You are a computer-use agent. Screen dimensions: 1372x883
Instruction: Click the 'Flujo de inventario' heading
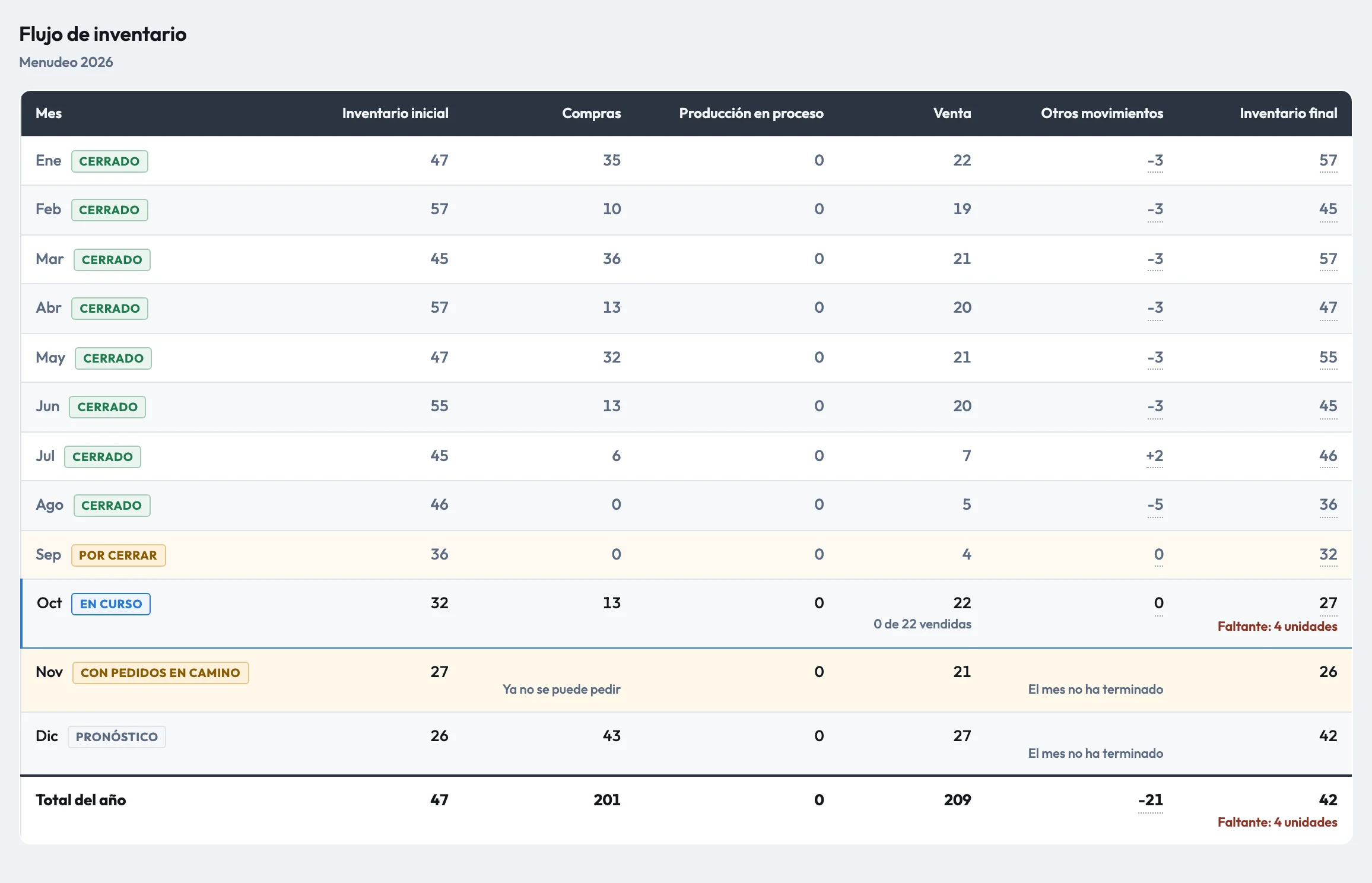103,34
